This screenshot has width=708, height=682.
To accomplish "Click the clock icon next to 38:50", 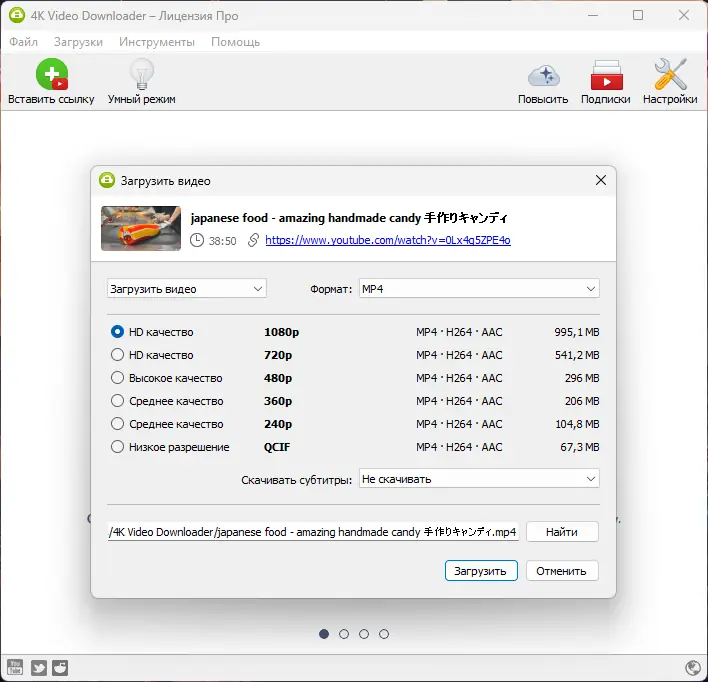I will pyautogui.click(x=196, y=240).
